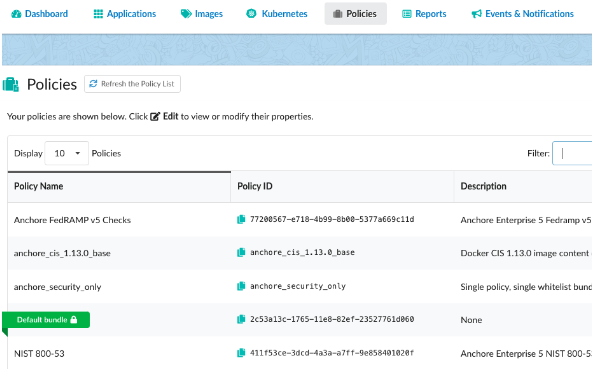Click policy ID 2c53a13c-1765-11e8 text
Image resolution: width=592 pixels, height=369 pixels.
tap(332, 320)
